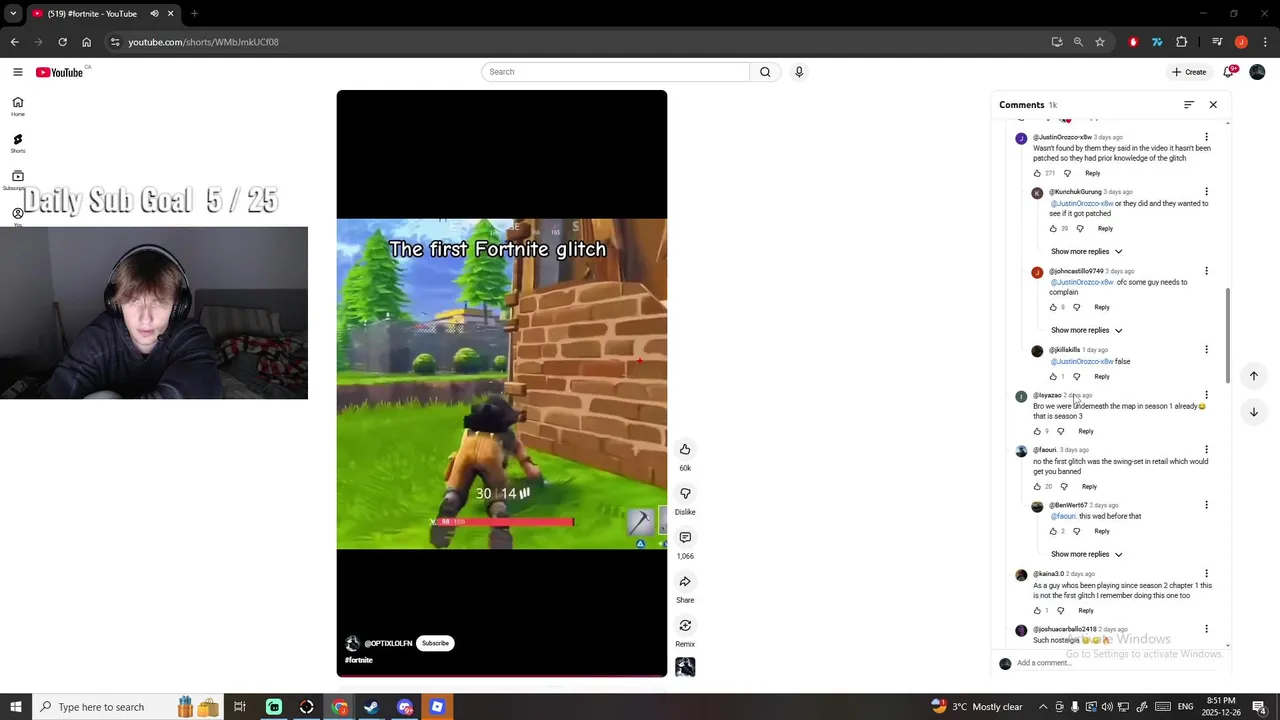1280x720 pixels.
Task: Dislike the short video
Action: (685, 493)
